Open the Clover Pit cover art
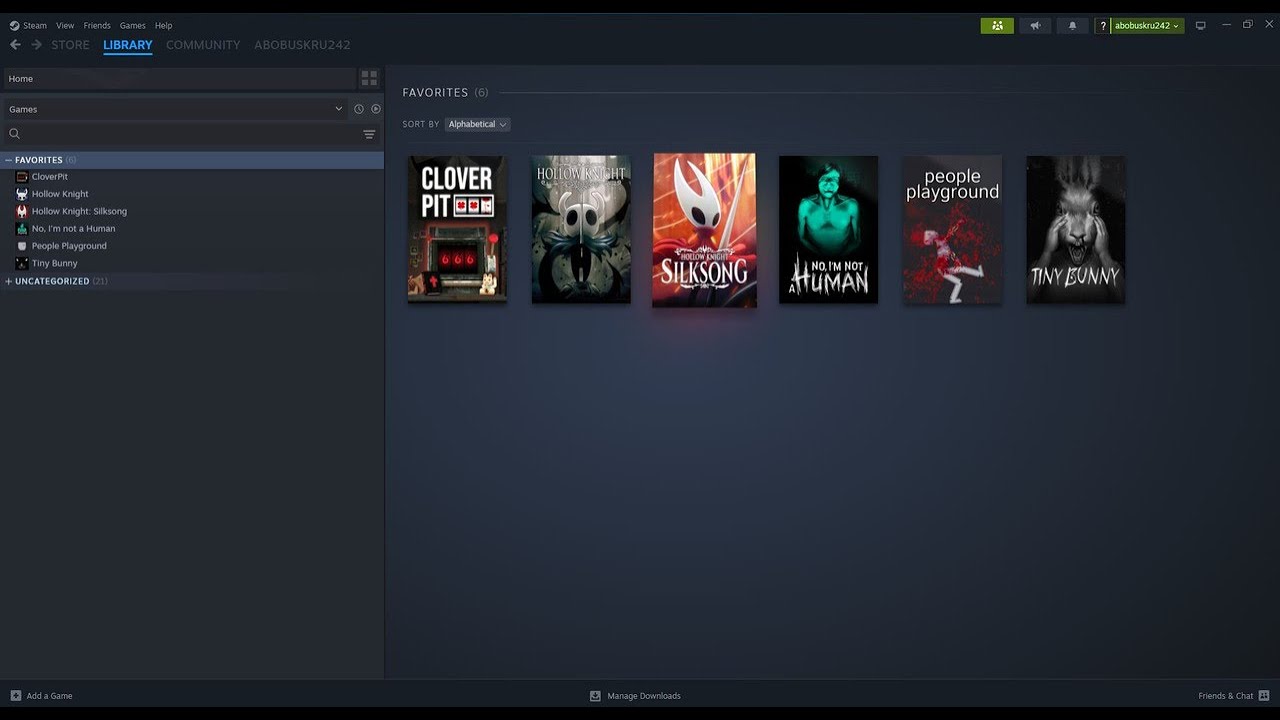Screen dimensions: 1280x720 [x=457, y=229]
